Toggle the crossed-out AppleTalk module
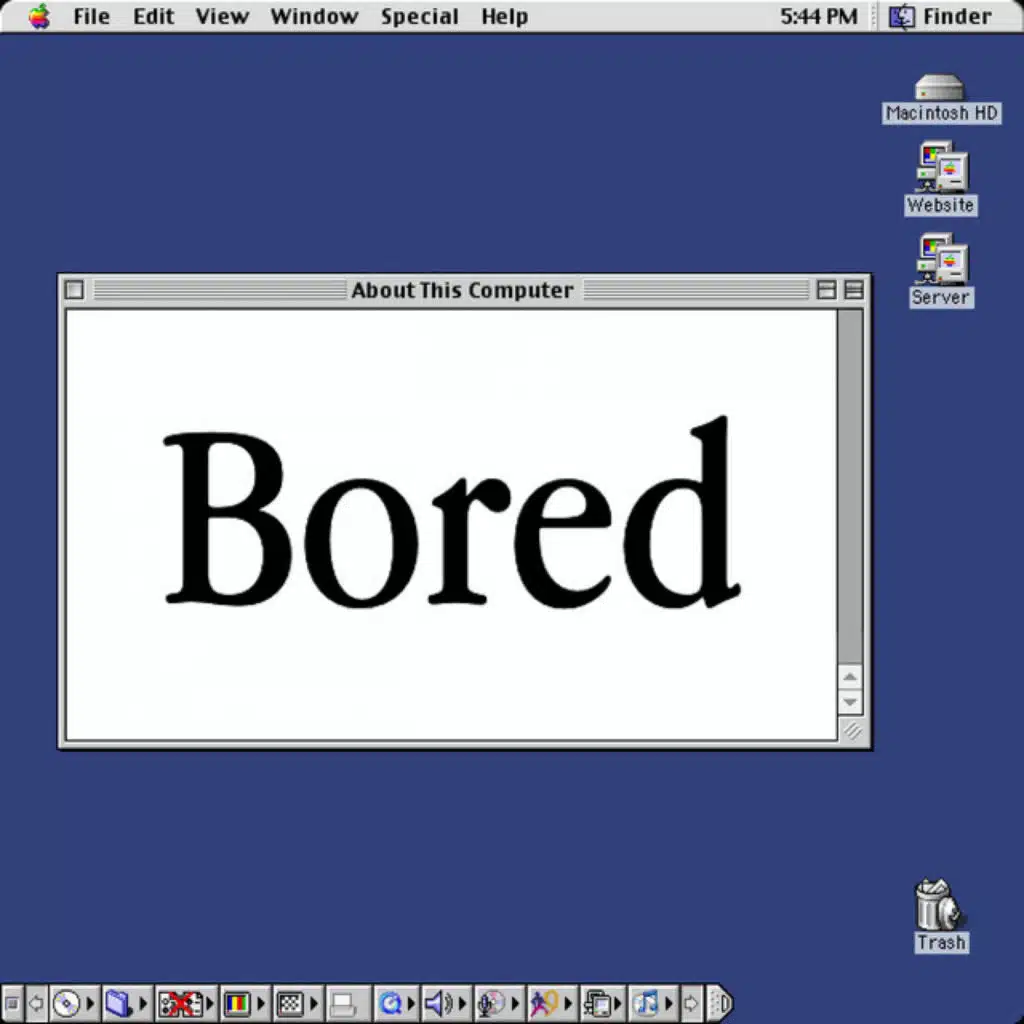Viewport: 1024px width, 1024px height. pyautogui.click(x=180, y=1003)
